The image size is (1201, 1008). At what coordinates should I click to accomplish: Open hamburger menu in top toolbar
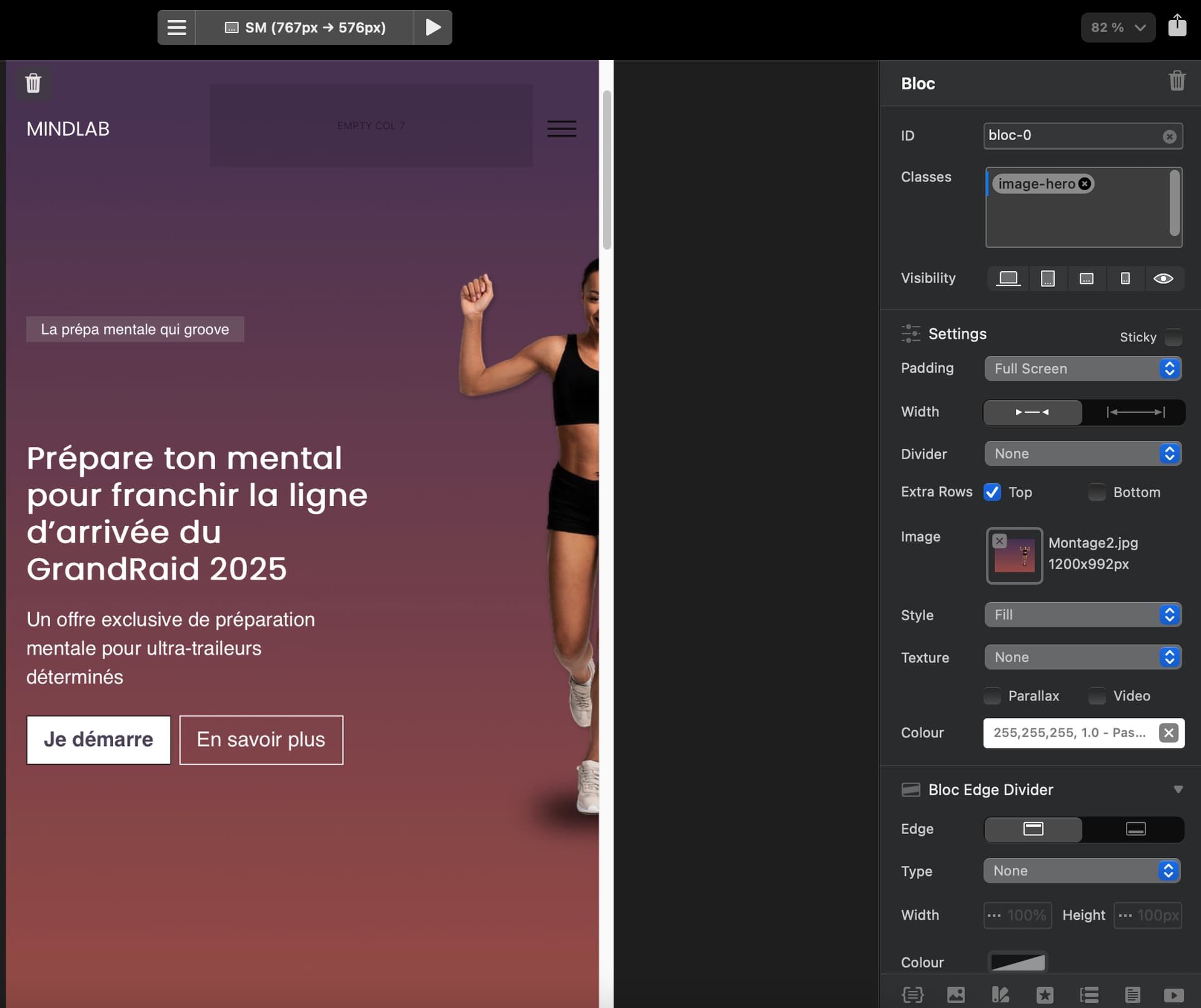(x=176, y=28)
